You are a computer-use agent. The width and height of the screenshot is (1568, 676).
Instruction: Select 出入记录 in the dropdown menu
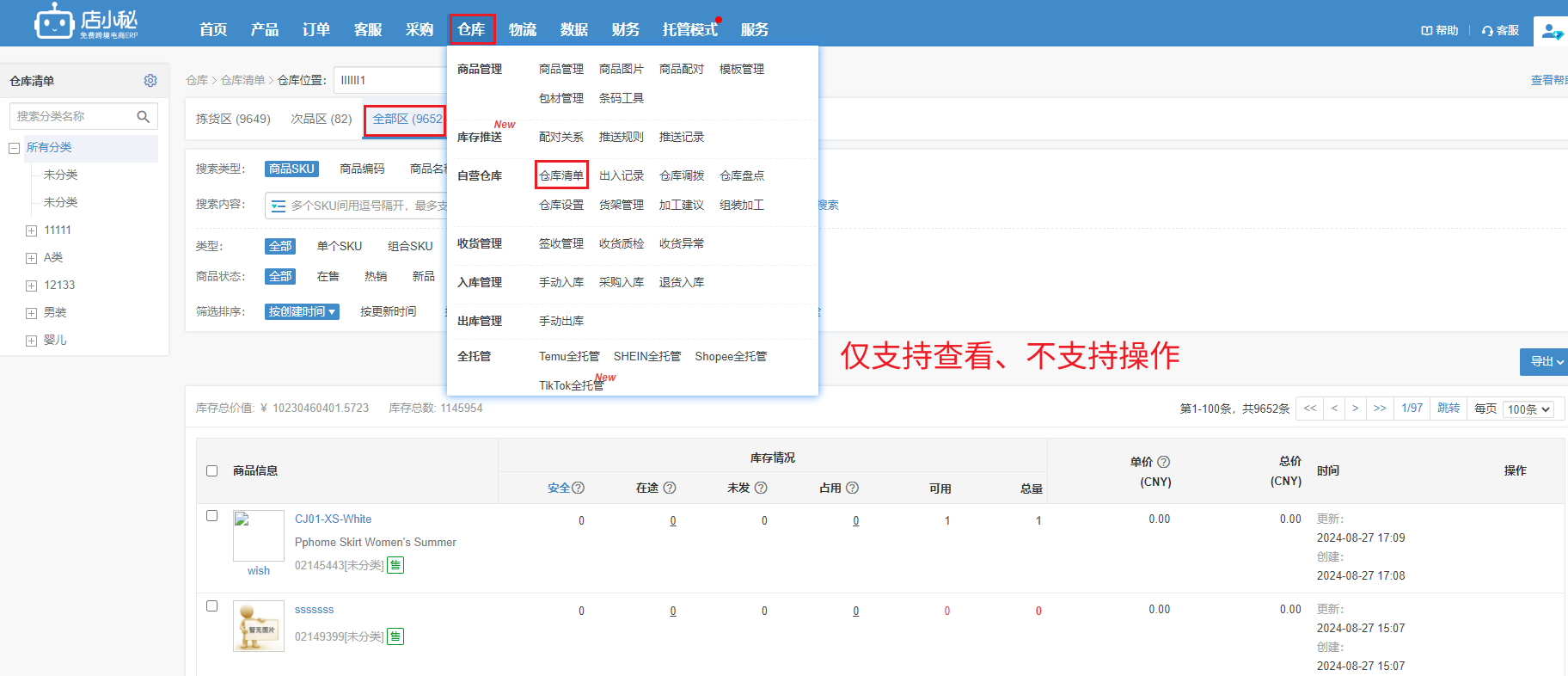click(622, 175)
